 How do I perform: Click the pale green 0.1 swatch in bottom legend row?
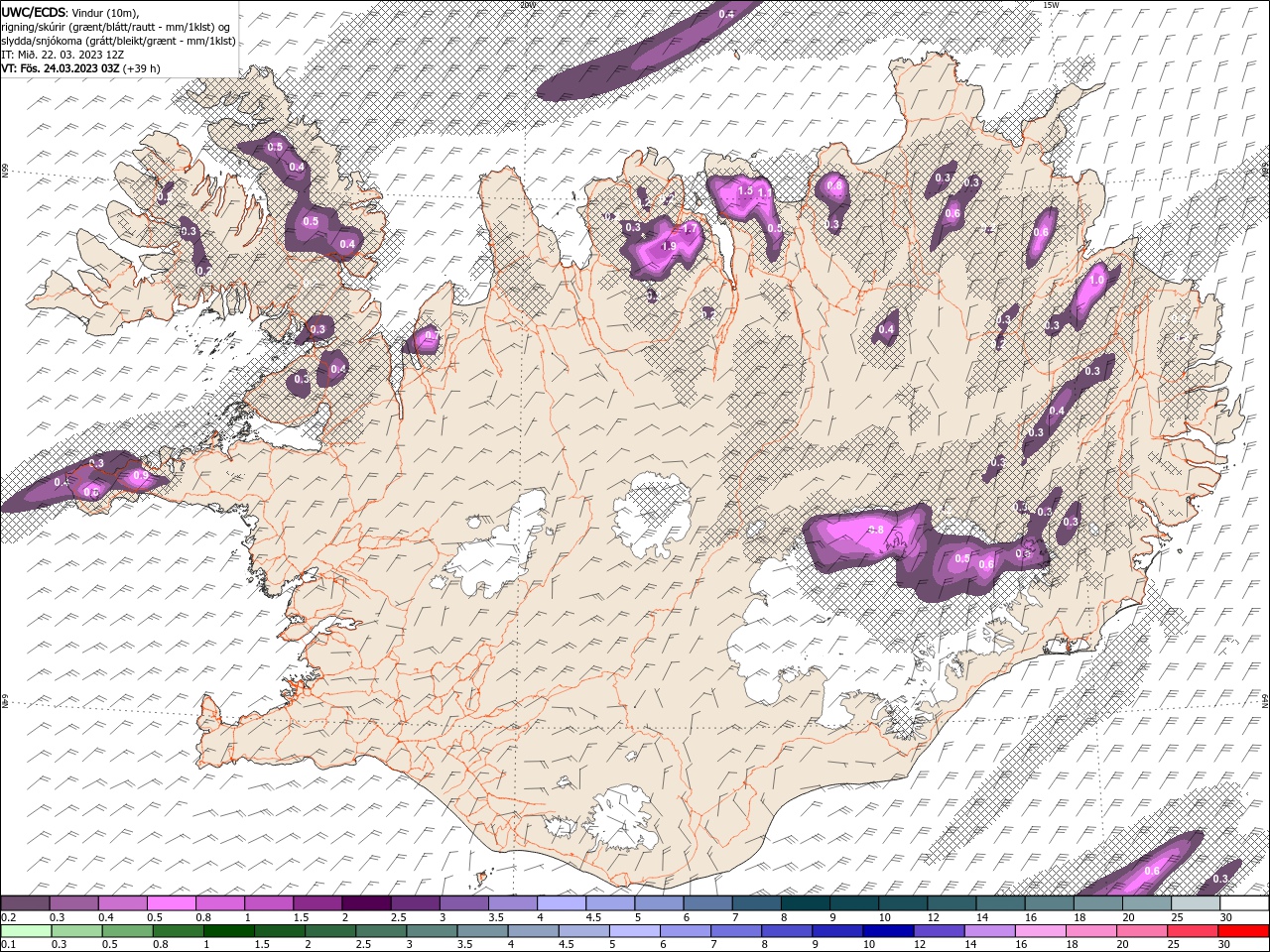(26, 931)
